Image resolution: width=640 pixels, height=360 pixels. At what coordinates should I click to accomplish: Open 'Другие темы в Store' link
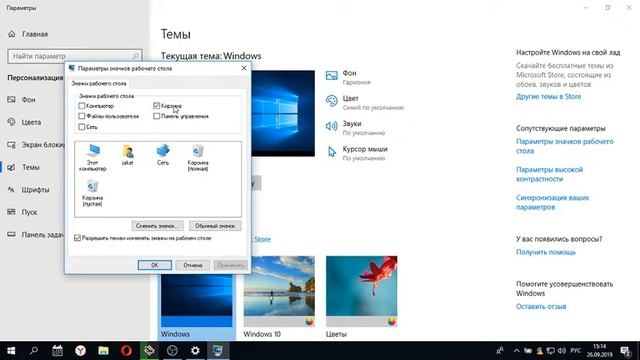548,97
